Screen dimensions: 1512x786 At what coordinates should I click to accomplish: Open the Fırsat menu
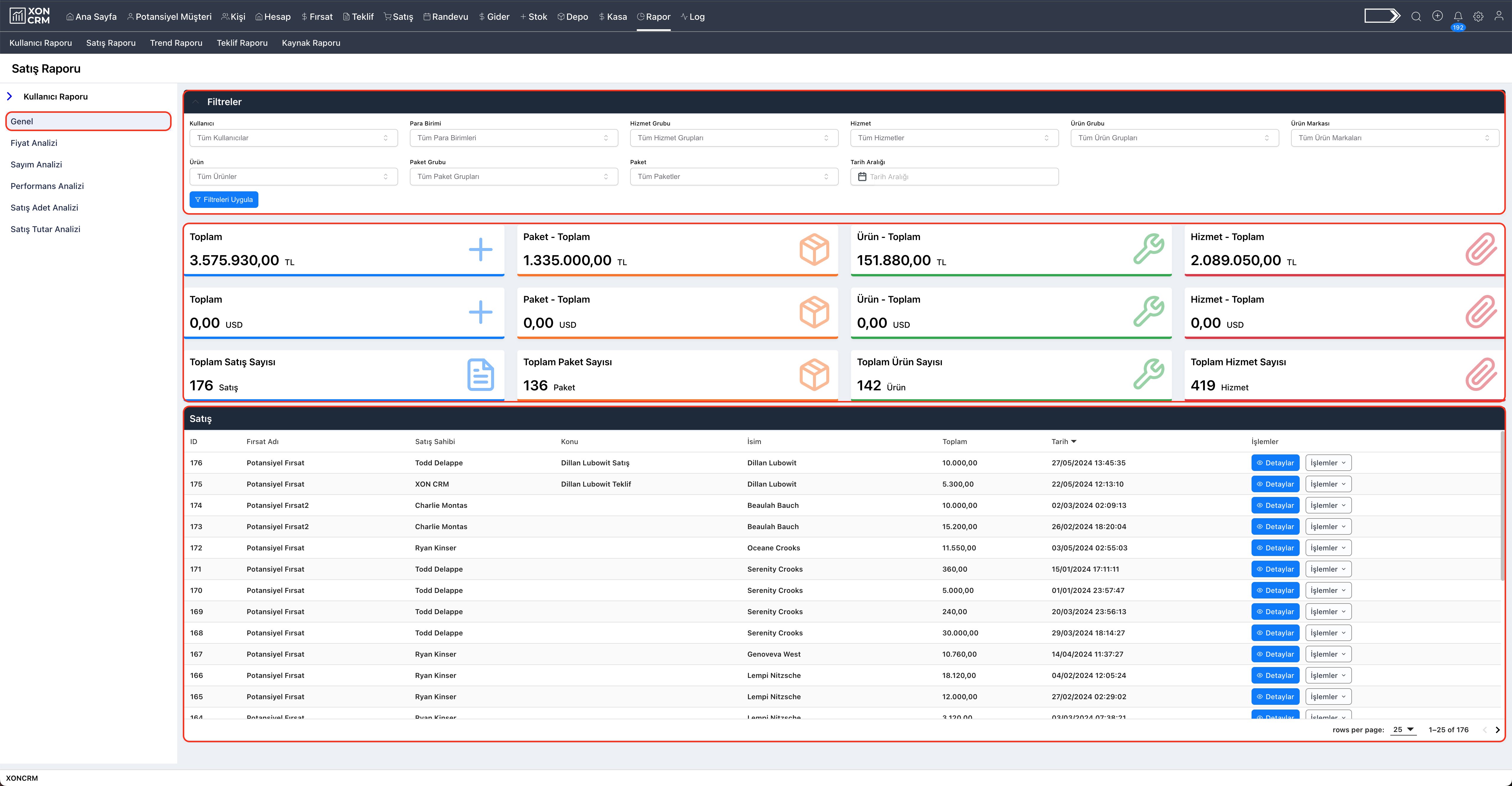317,17
